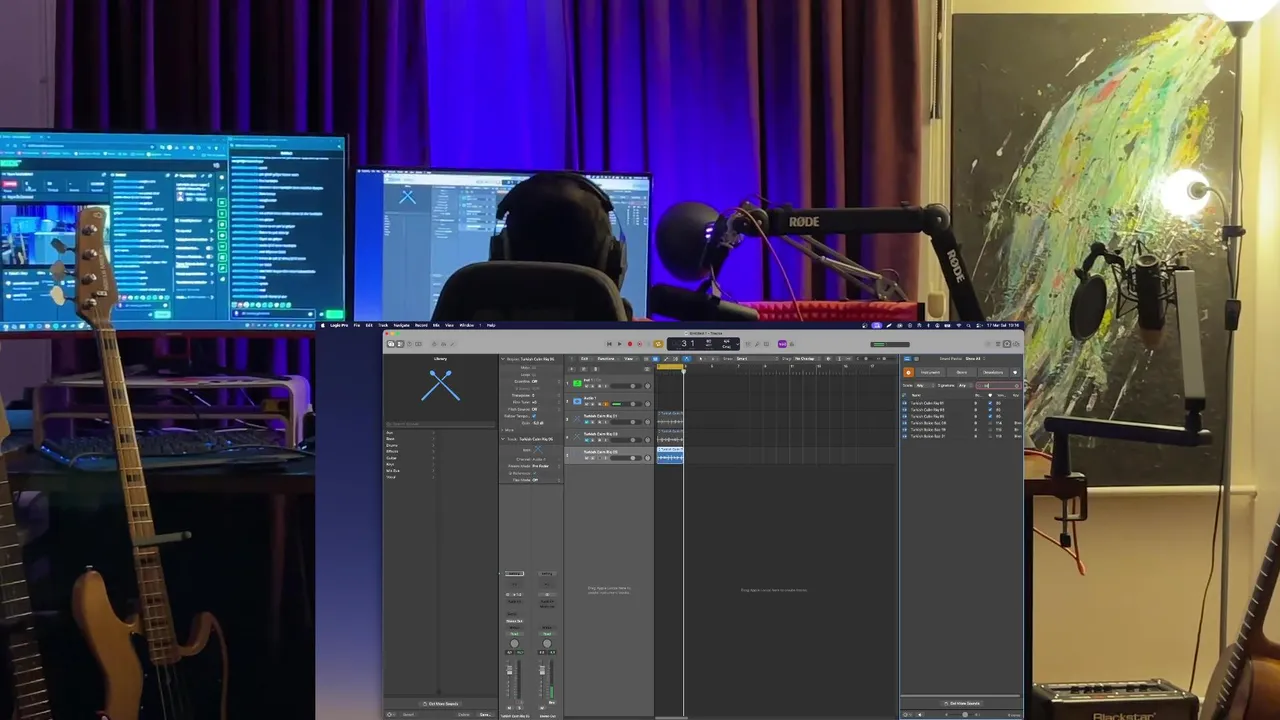Collapse the Track inspector disclosure triangle
The width and height of the screenshot is (1280, 720).
[x=503, y=439]
